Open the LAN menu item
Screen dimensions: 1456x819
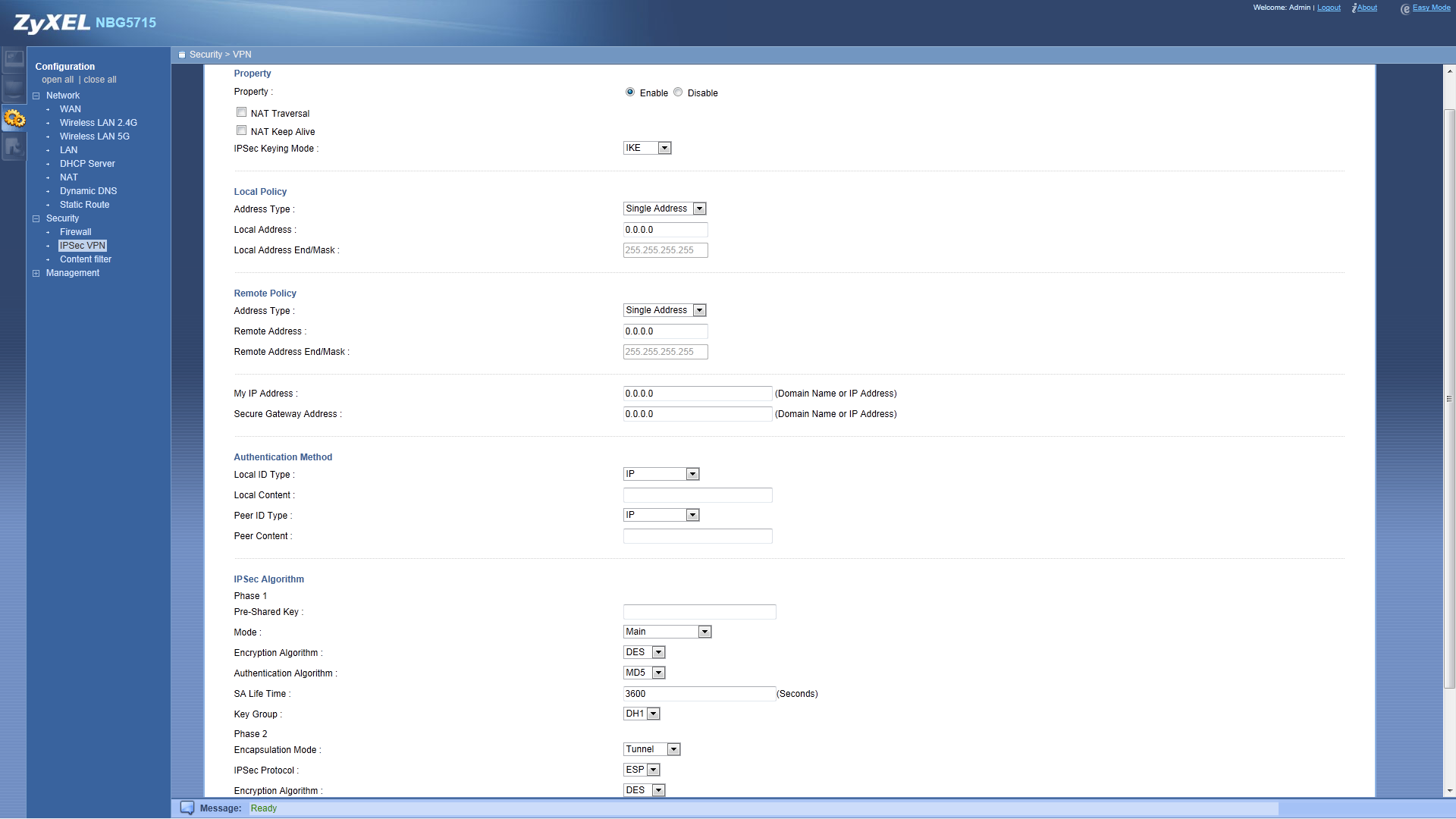(68, 150)
